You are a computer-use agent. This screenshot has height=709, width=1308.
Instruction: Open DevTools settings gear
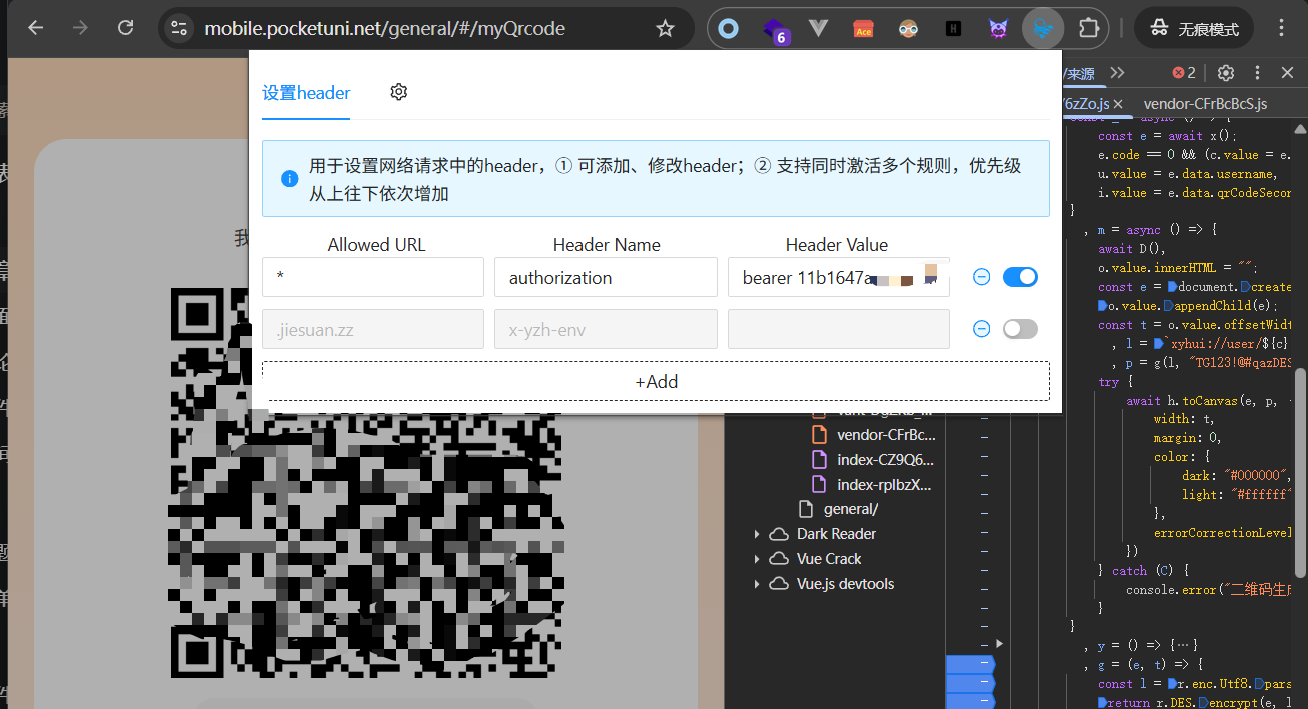pos(1225,73)
